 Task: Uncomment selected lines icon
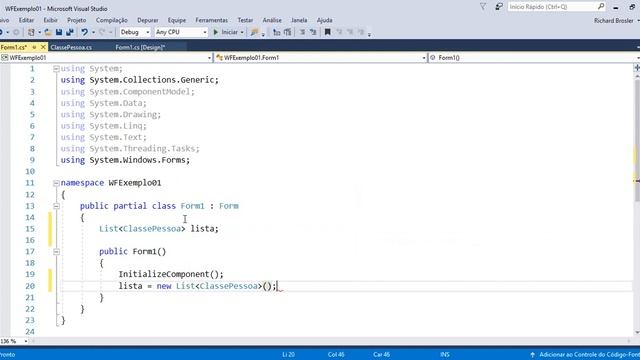click(313, 32)
